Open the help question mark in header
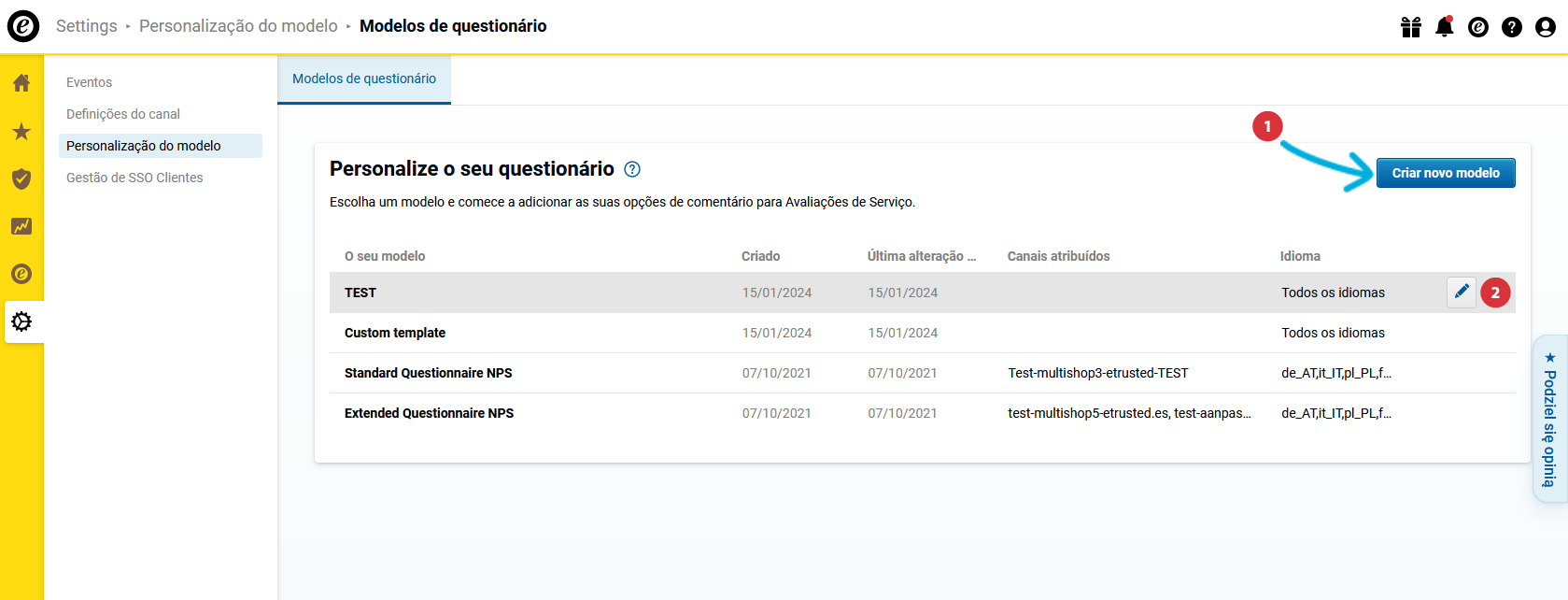The image size is (1568, 600). point(1512,27)
